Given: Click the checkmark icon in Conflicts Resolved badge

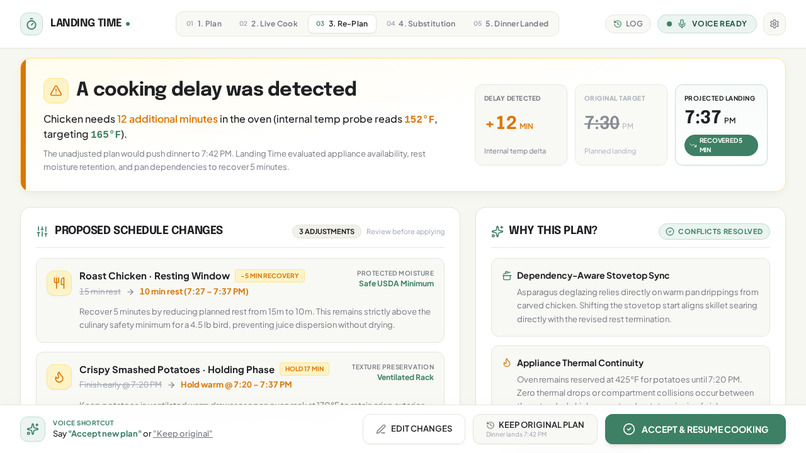Looking at the screenshot, I should click(670, 231).
